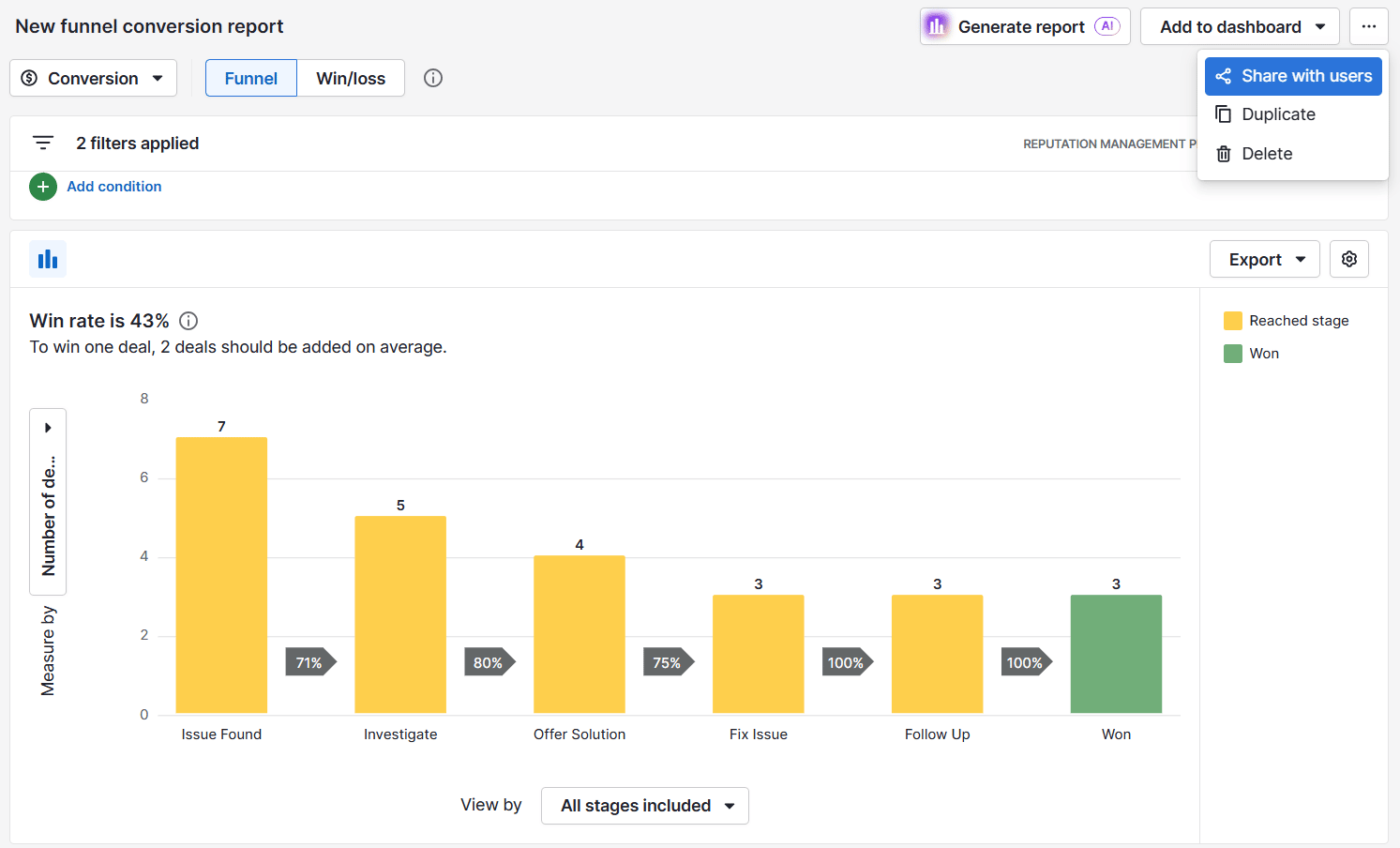1400x848 pixels.
Task: Open the more options ellipsis menu
Action: (1369, 26)
